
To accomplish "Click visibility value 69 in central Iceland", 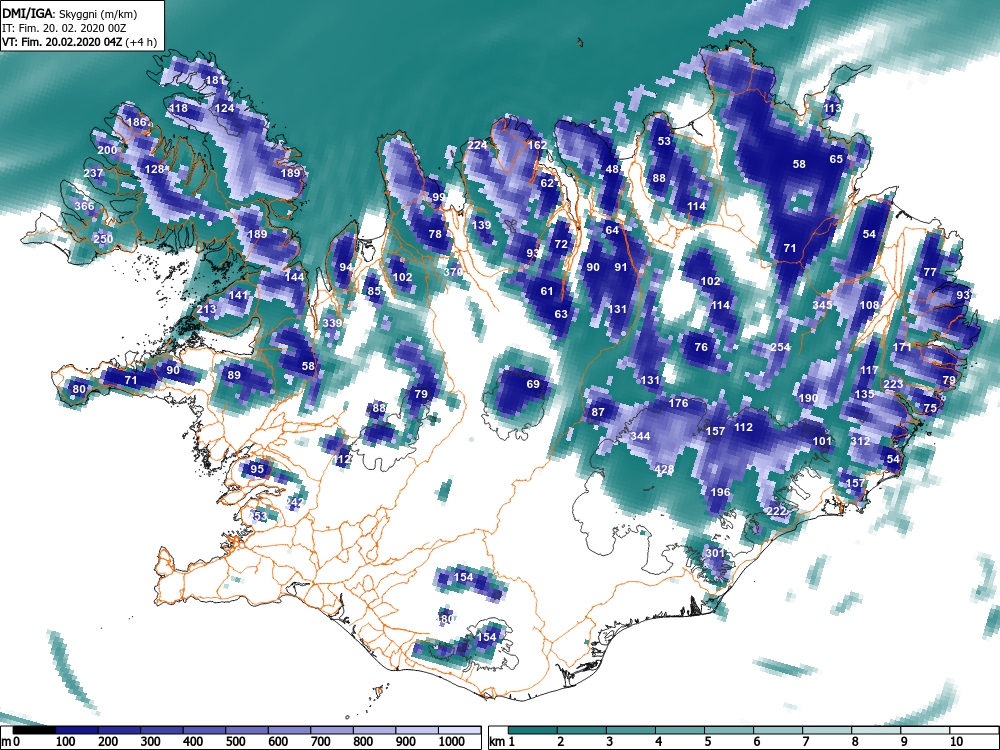I will 533,384.
